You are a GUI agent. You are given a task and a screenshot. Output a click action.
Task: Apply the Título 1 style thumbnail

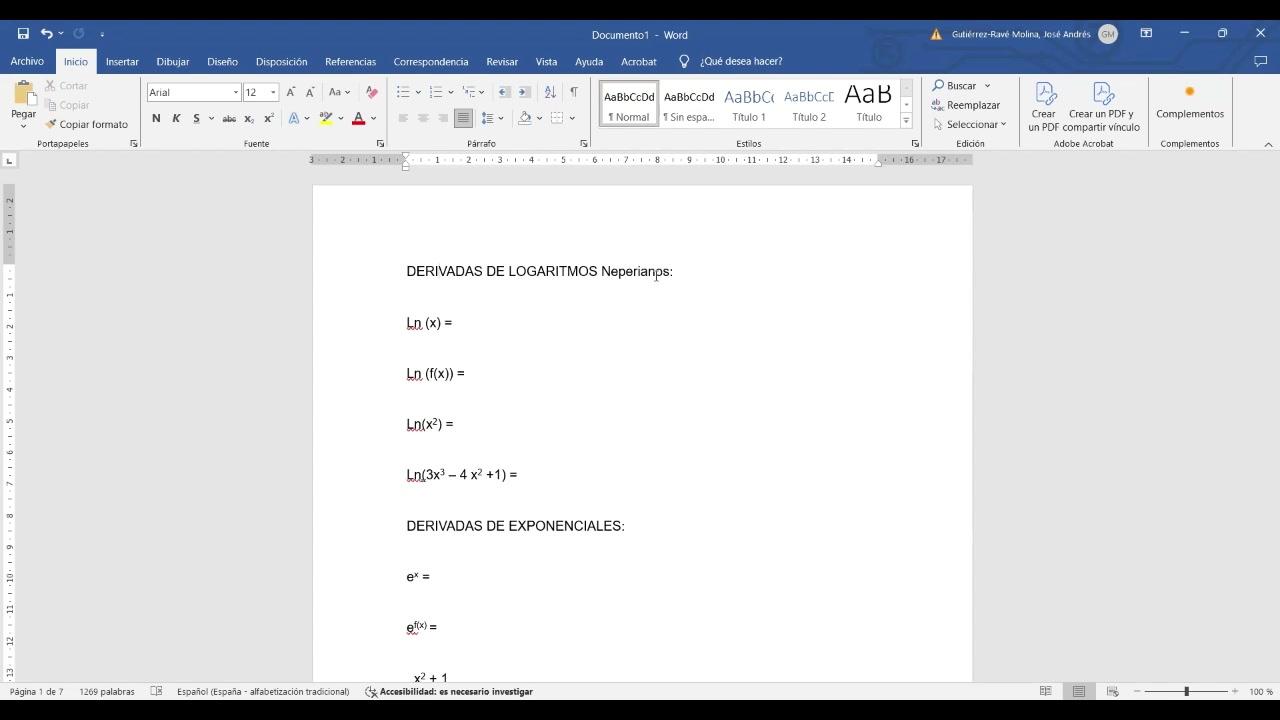[x=748, y=104]
